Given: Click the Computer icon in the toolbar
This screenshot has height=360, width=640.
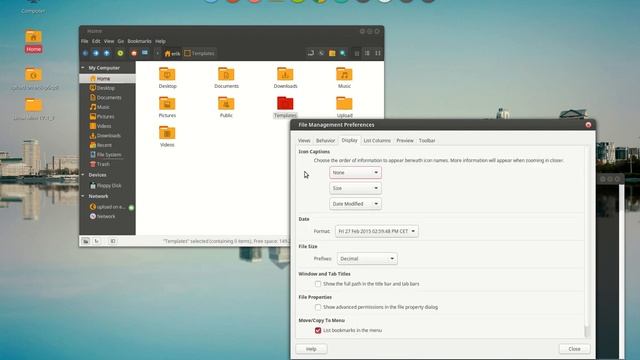Looking at the screenshot, I should click(x=145, y=53).
